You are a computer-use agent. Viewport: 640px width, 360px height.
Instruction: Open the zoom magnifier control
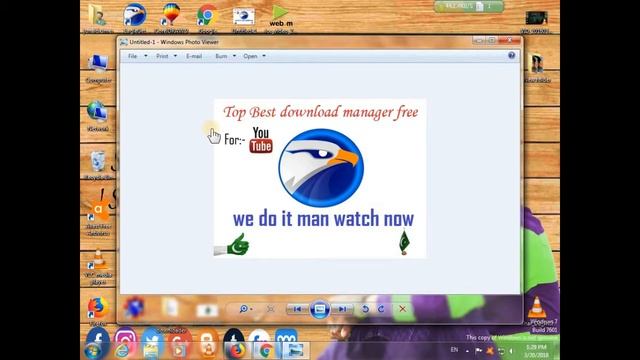245,309
